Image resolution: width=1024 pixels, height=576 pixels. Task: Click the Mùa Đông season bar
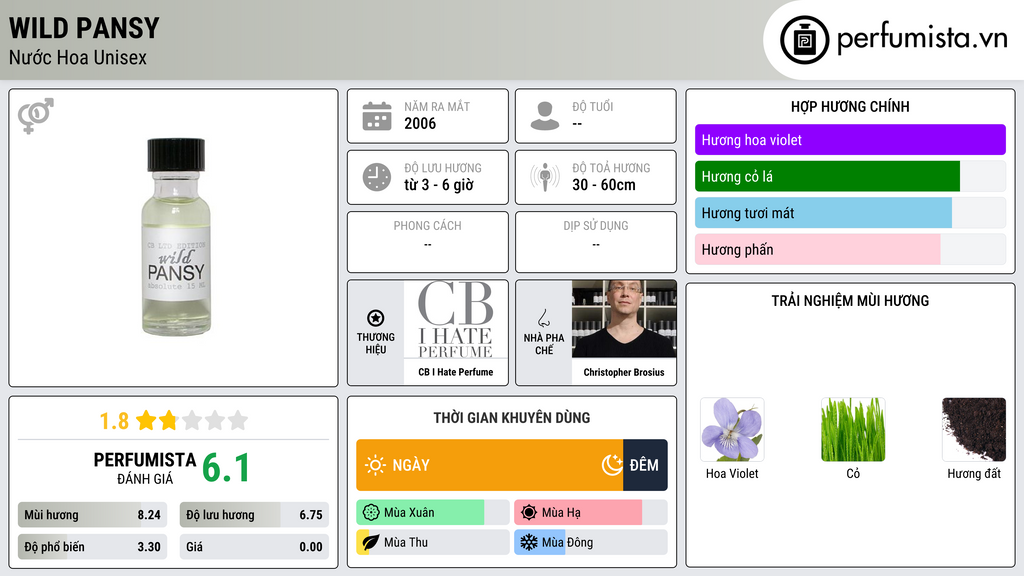coord(591,542)
